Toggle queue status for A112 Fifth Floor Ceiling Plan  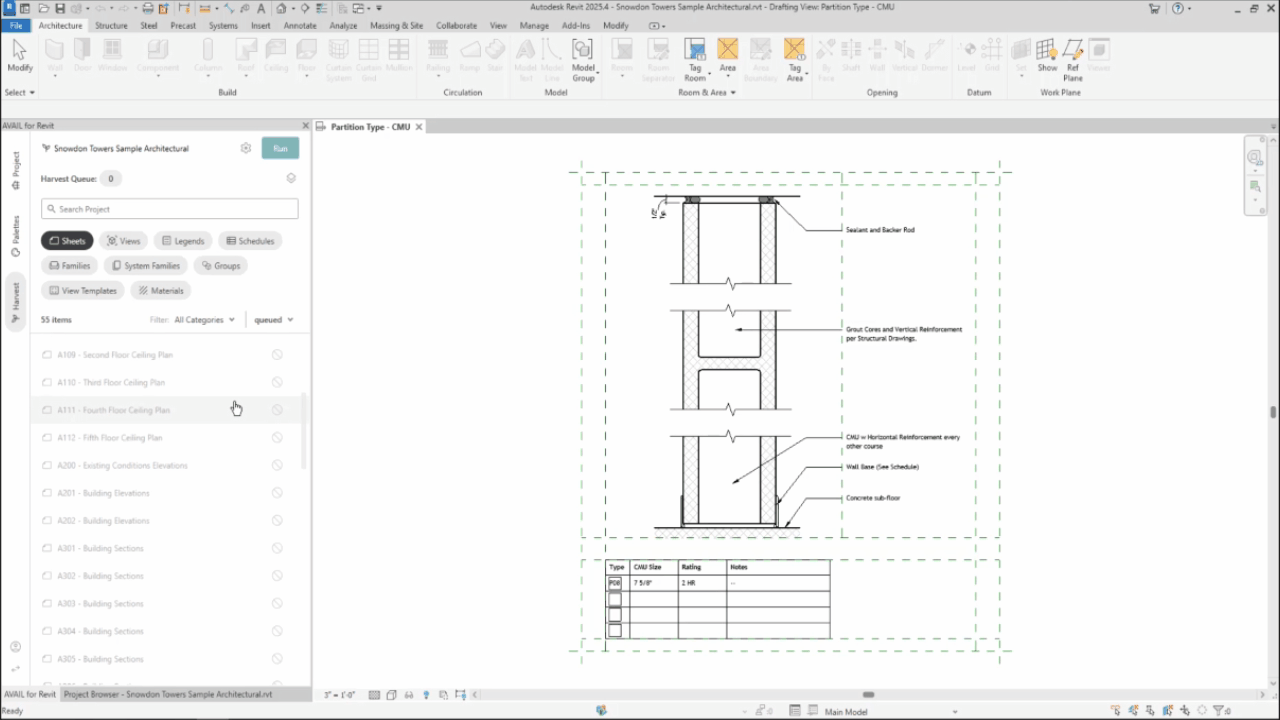coord(277,437)
